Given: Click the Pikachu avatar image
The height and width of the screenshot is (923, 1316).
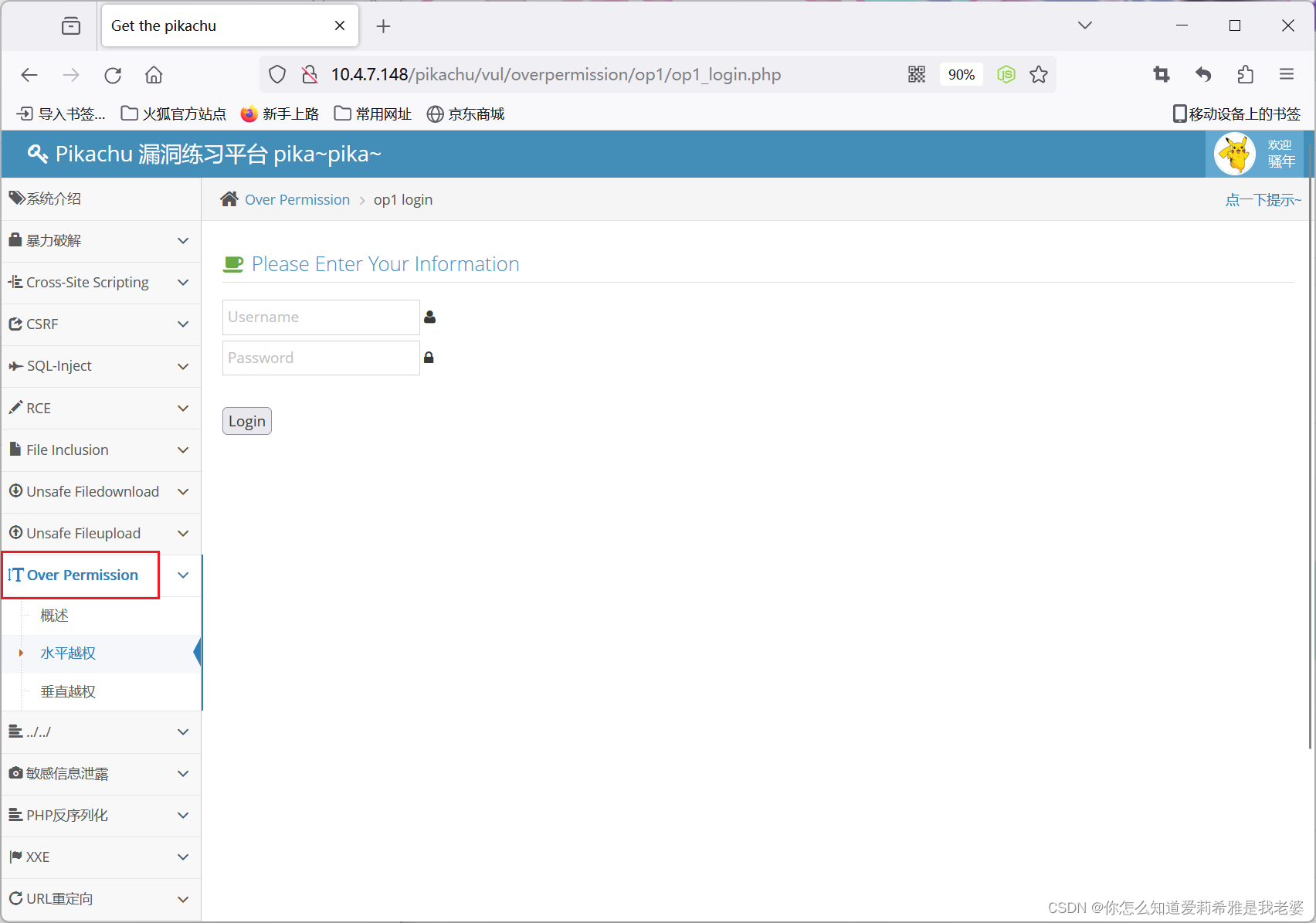Looking at the screenshot, I should pos(1235,154).
